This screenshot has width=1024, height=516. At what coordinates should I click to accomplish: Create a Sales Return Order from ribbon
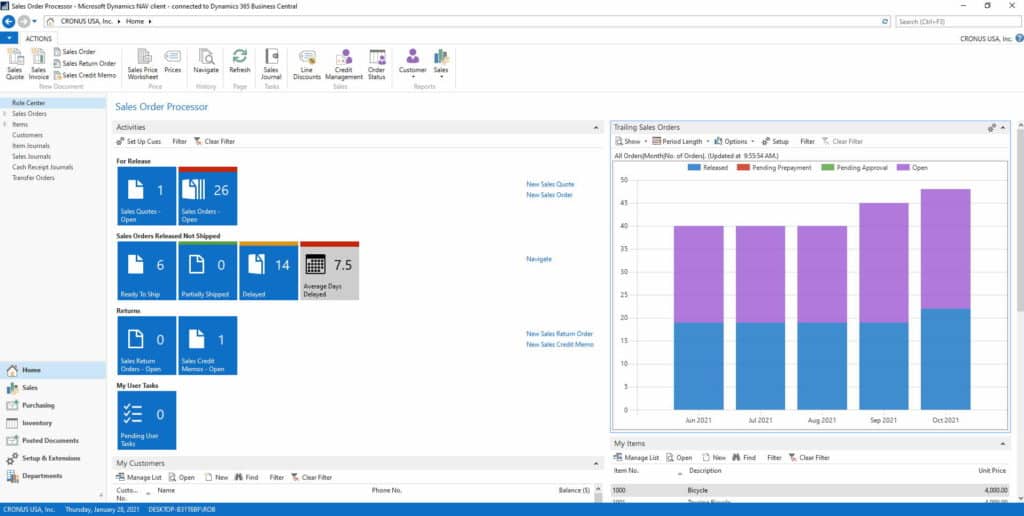[84, 63]
